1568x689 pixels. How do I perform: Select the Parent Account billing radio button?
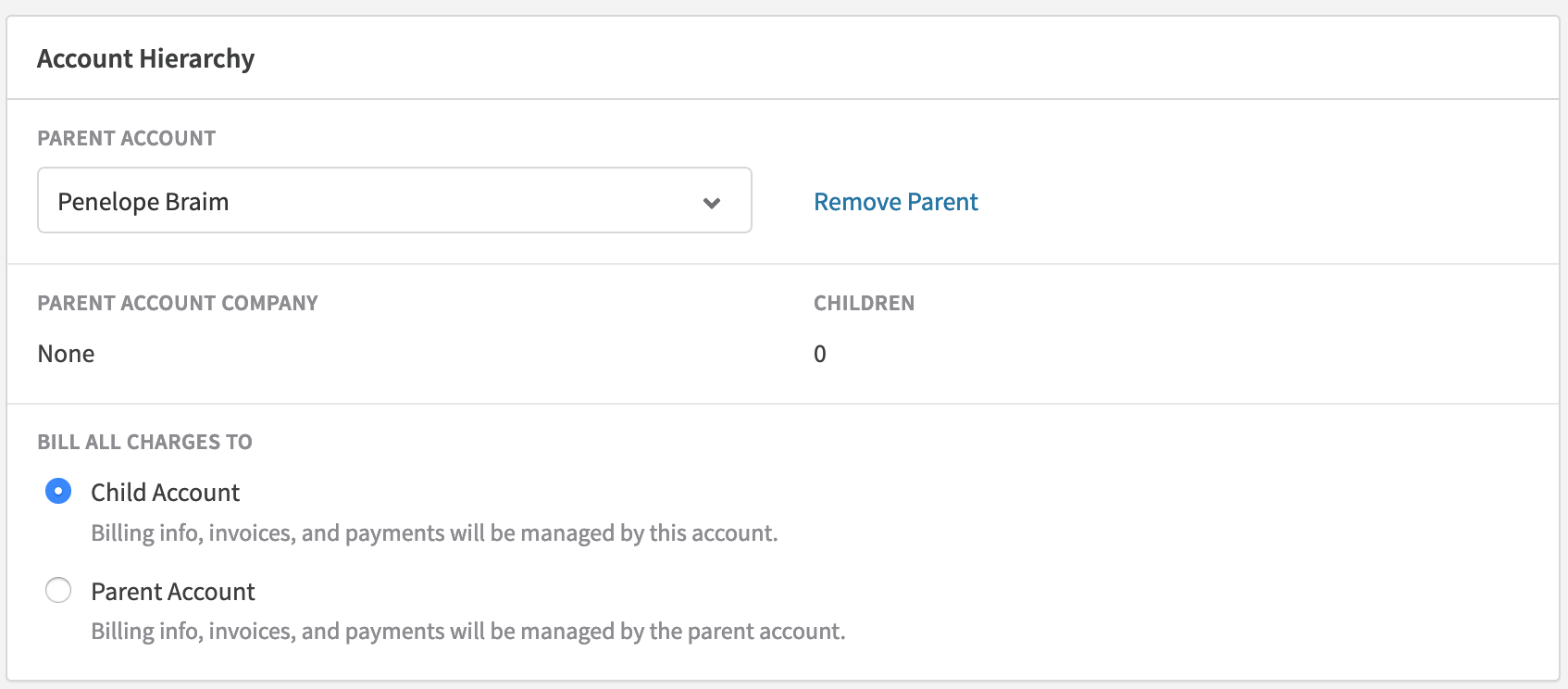click(x=58, y=590)
